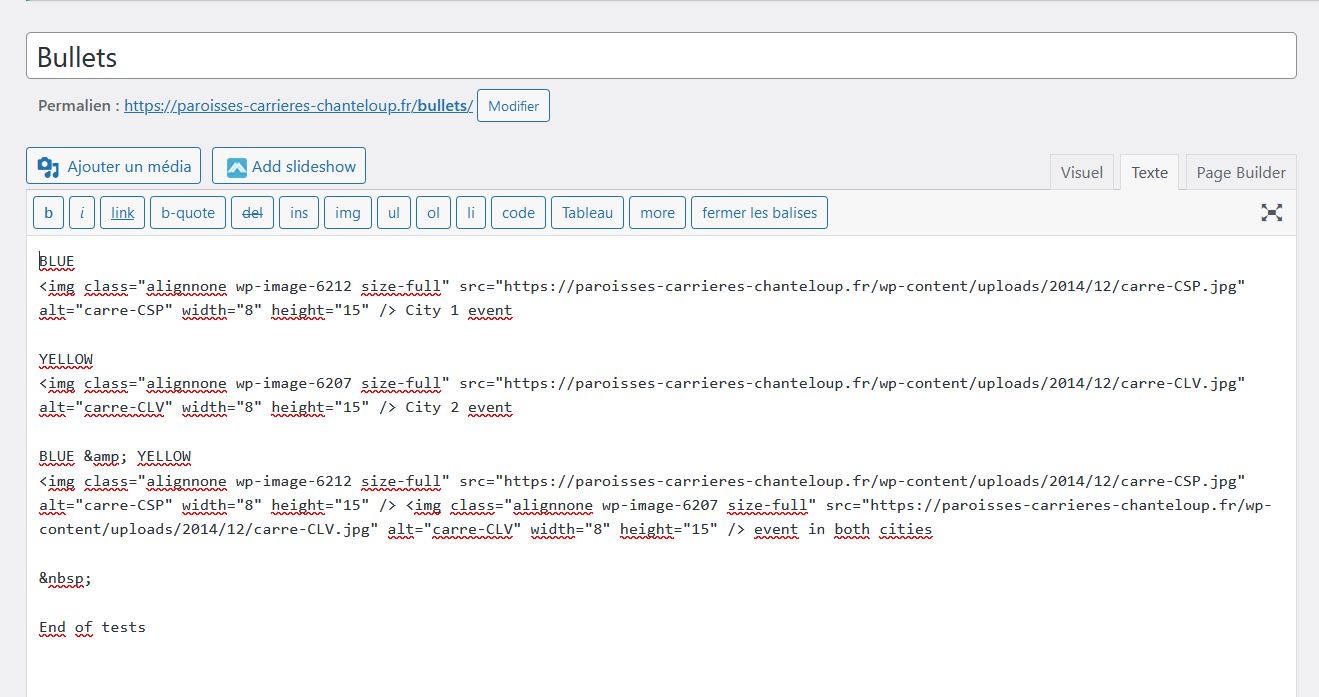Switch to the Texte editor tab

coord(1149,172)
